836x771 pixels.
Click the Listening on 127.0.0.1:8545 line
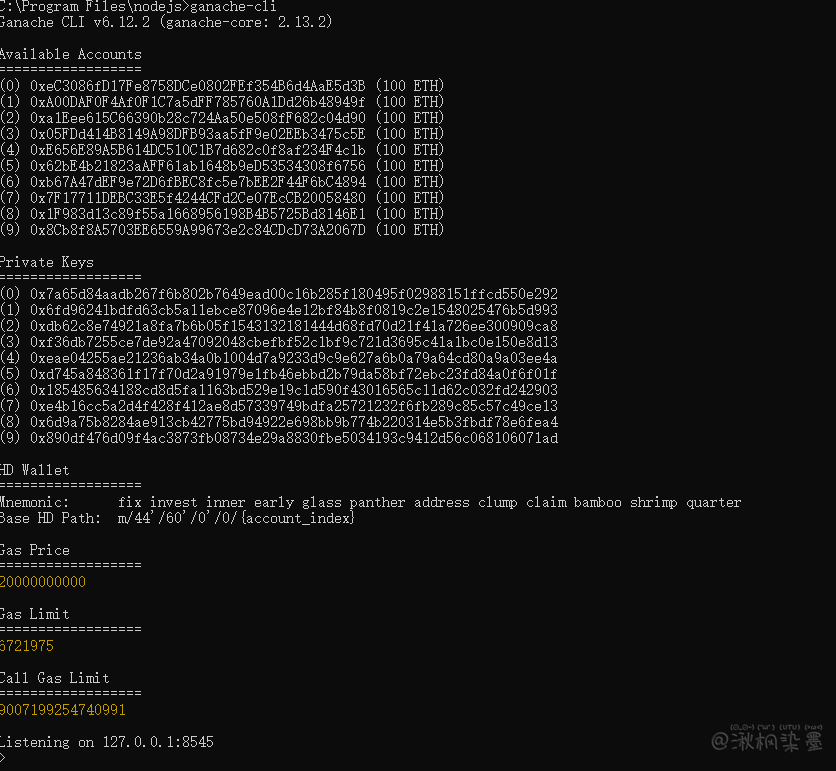pyautogui.click(x=106, y=742)
